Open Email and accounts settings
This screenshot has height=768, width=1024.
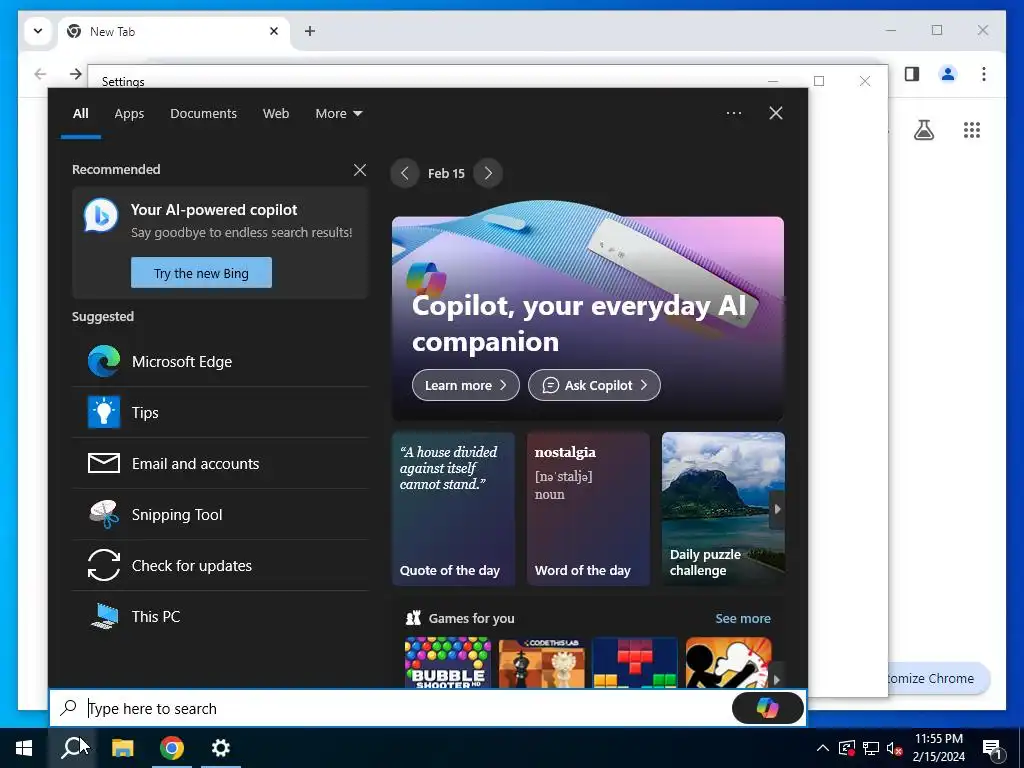click(220, 464)
